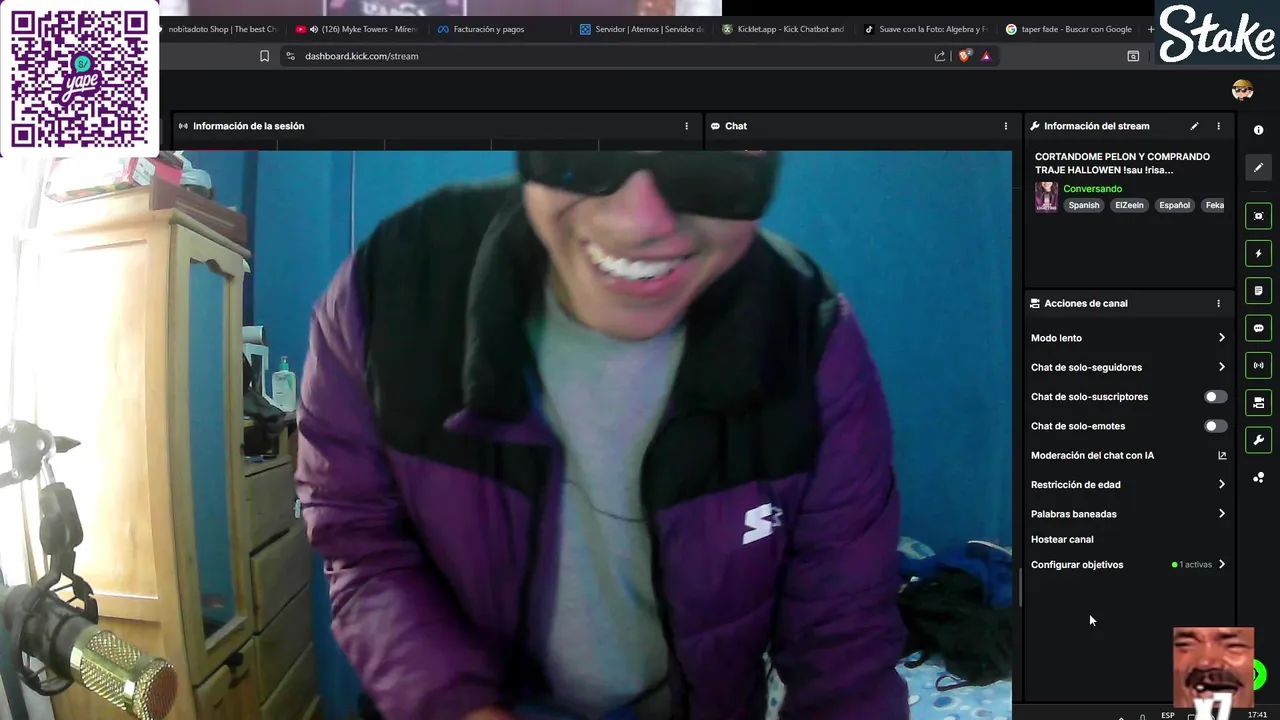Click Hostear canal option
Image resolution: width=1280 pixels, height=720 pixels.
click(x=1062, y=539)
